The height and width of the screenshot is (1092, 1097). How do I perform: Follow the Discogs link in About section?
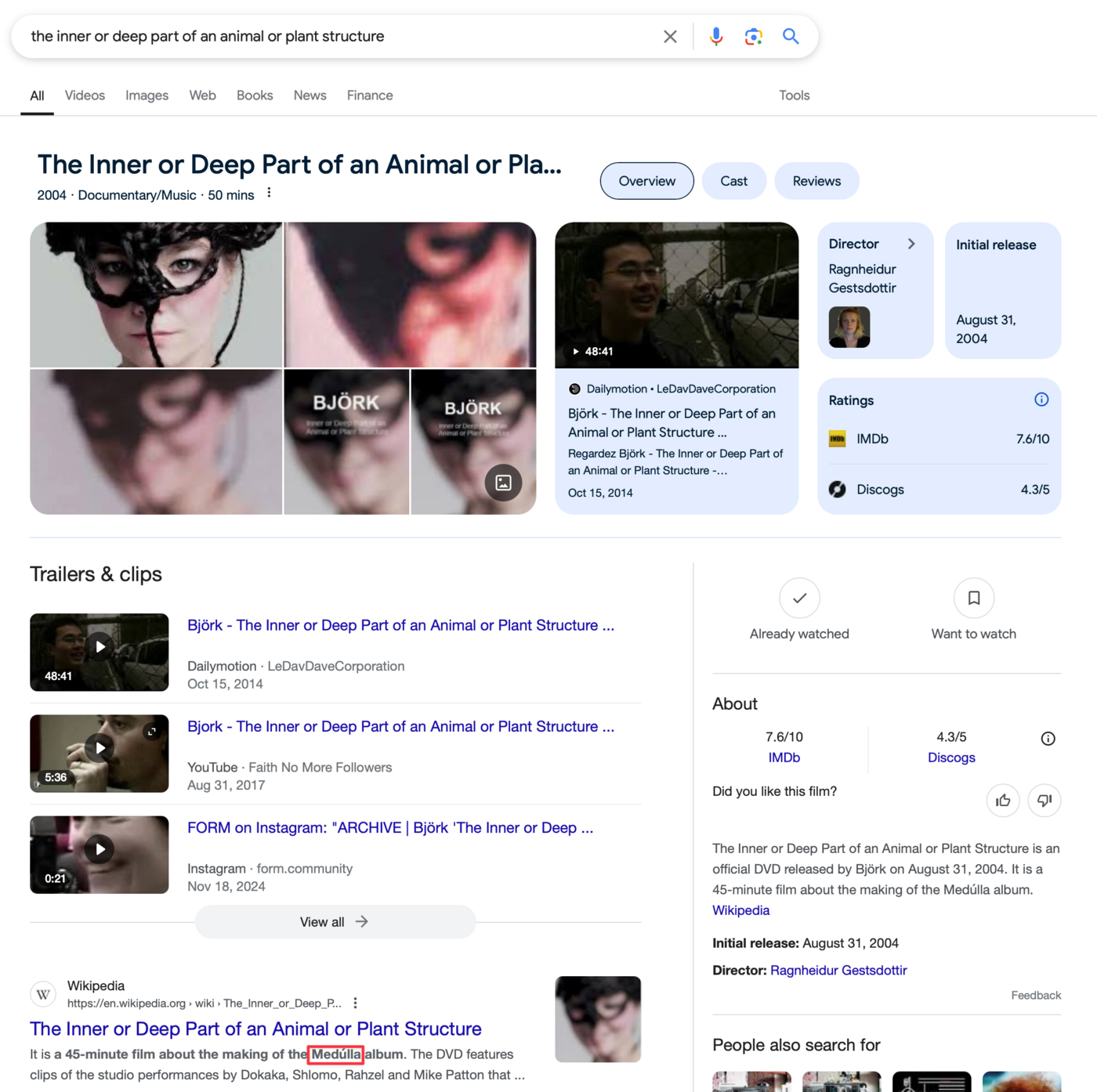pyautogui.click(x=951, y=758)
